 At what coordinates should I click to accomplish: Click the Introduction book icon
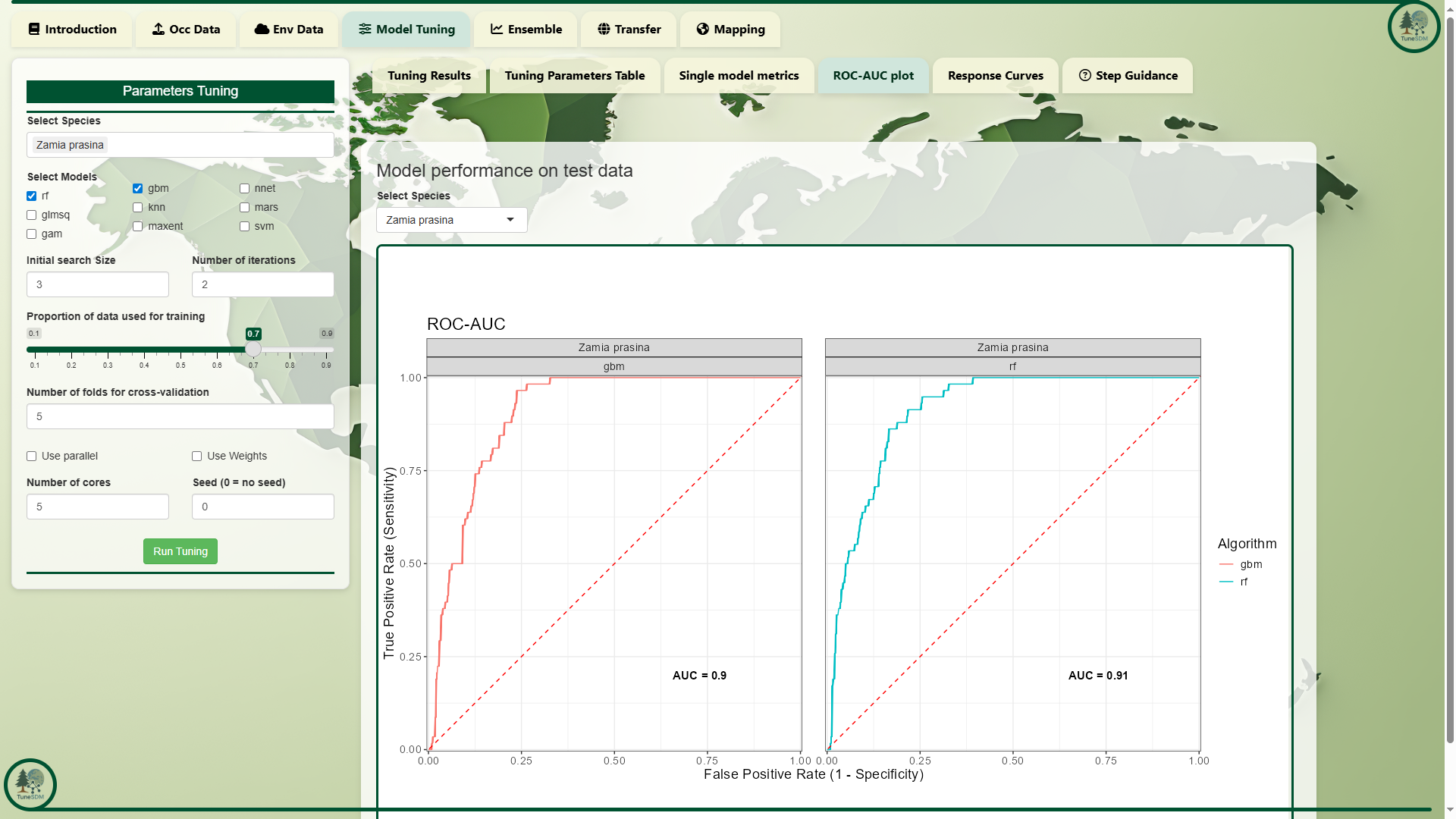pos(34,30)
